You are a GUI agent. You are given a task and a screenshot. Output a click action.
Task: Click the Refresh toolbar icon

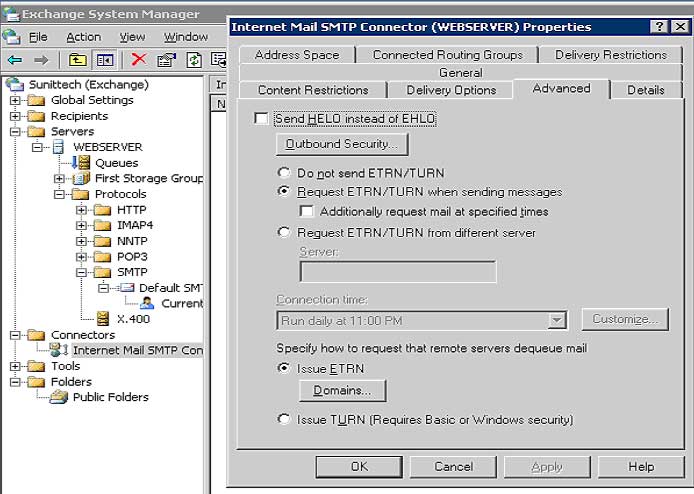[194, 60]
